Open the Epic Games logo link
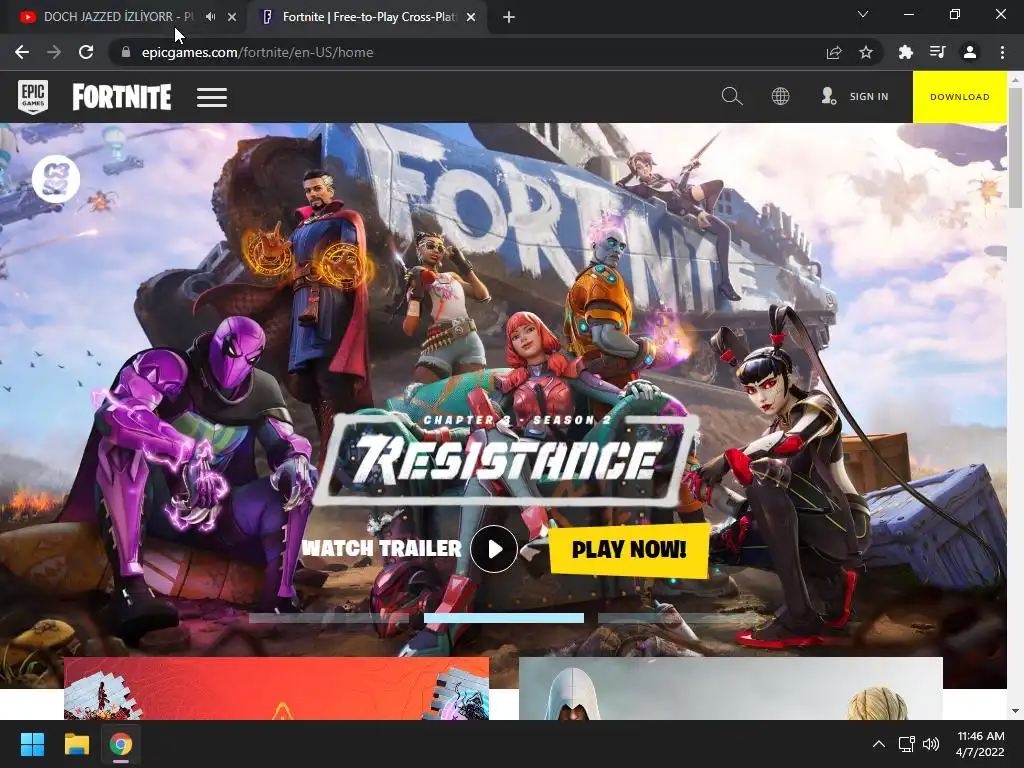1024x768 pixels. click(x=33, y=97)
